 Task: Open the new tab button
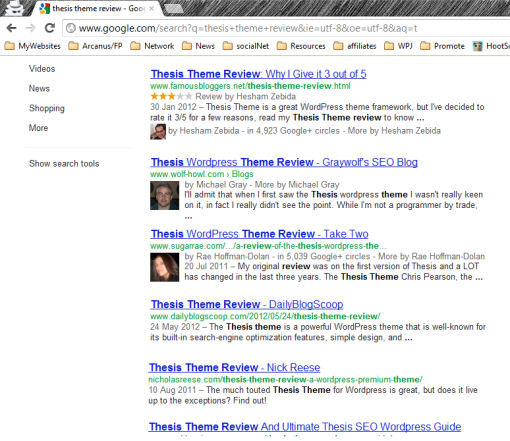(x=173, y=9)
